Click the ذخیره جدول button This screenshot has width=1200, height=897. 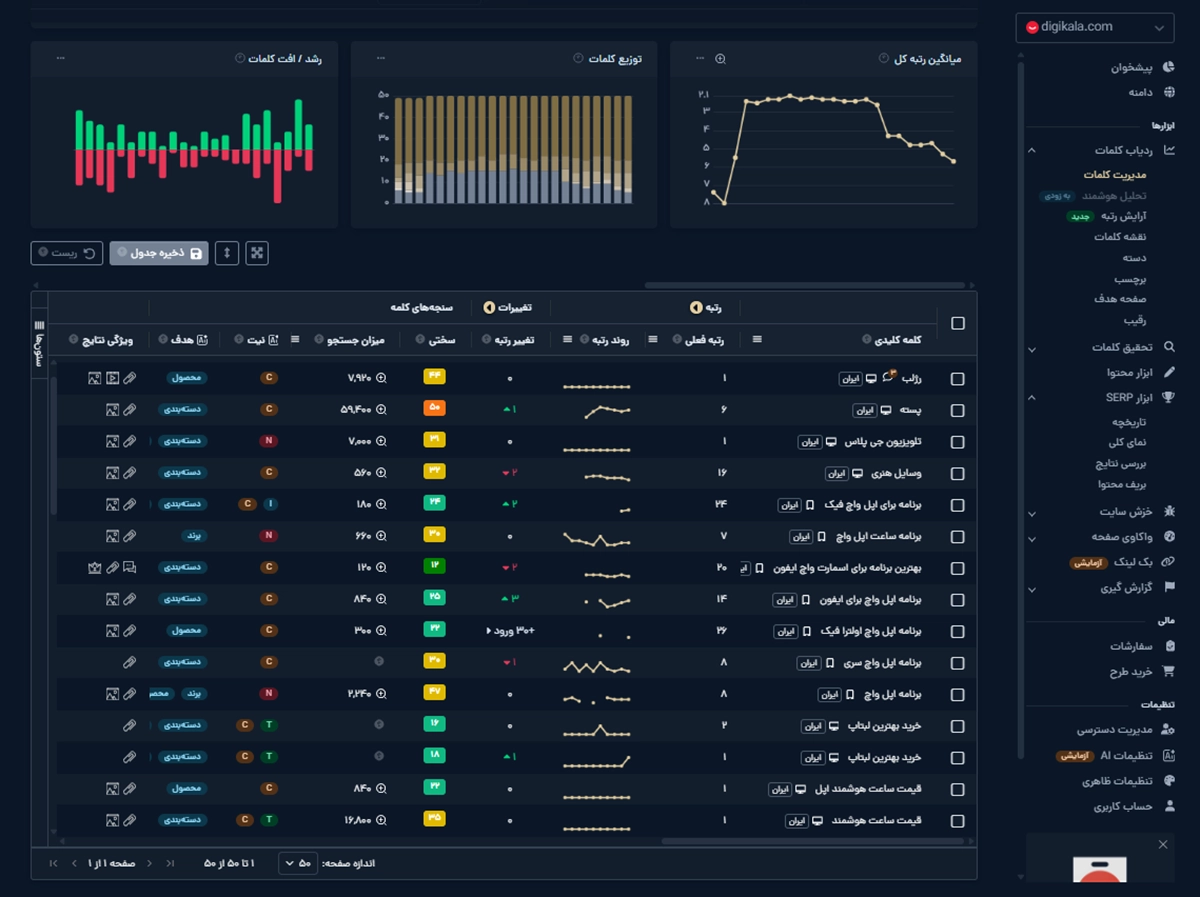pyautogui.click(x=159, y=253)
